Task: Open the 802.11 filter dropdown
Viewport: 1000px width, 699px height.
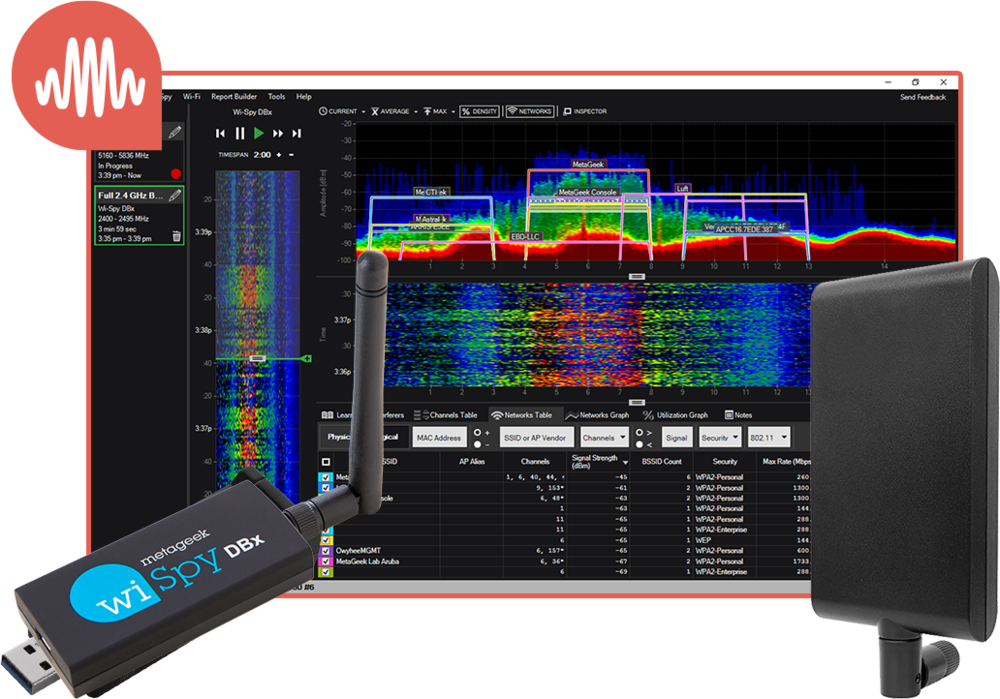Action: point(769,438)
